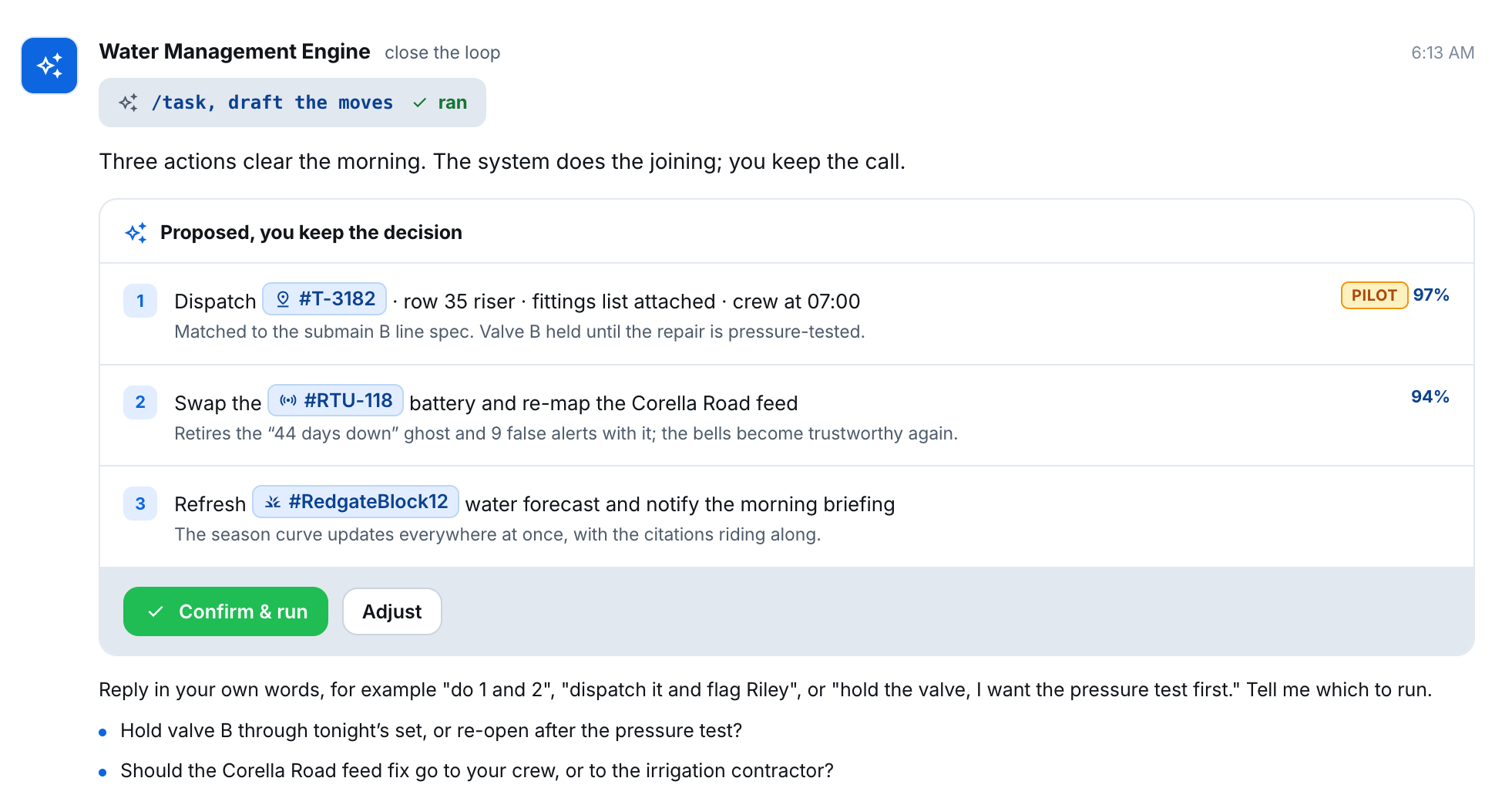Viewport: 1512px width, 805px height.
Task: Open the #RedgateBlock12 block tag
Action: pos(356,502)
